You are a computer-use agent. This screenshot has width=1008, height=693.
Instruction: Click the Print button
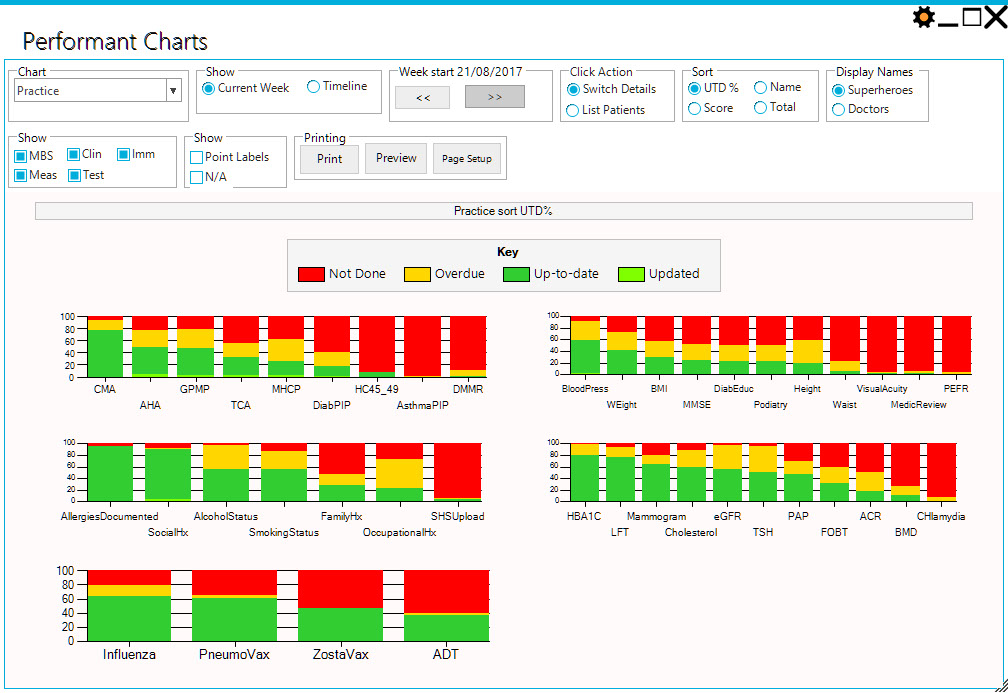point(329,158)
